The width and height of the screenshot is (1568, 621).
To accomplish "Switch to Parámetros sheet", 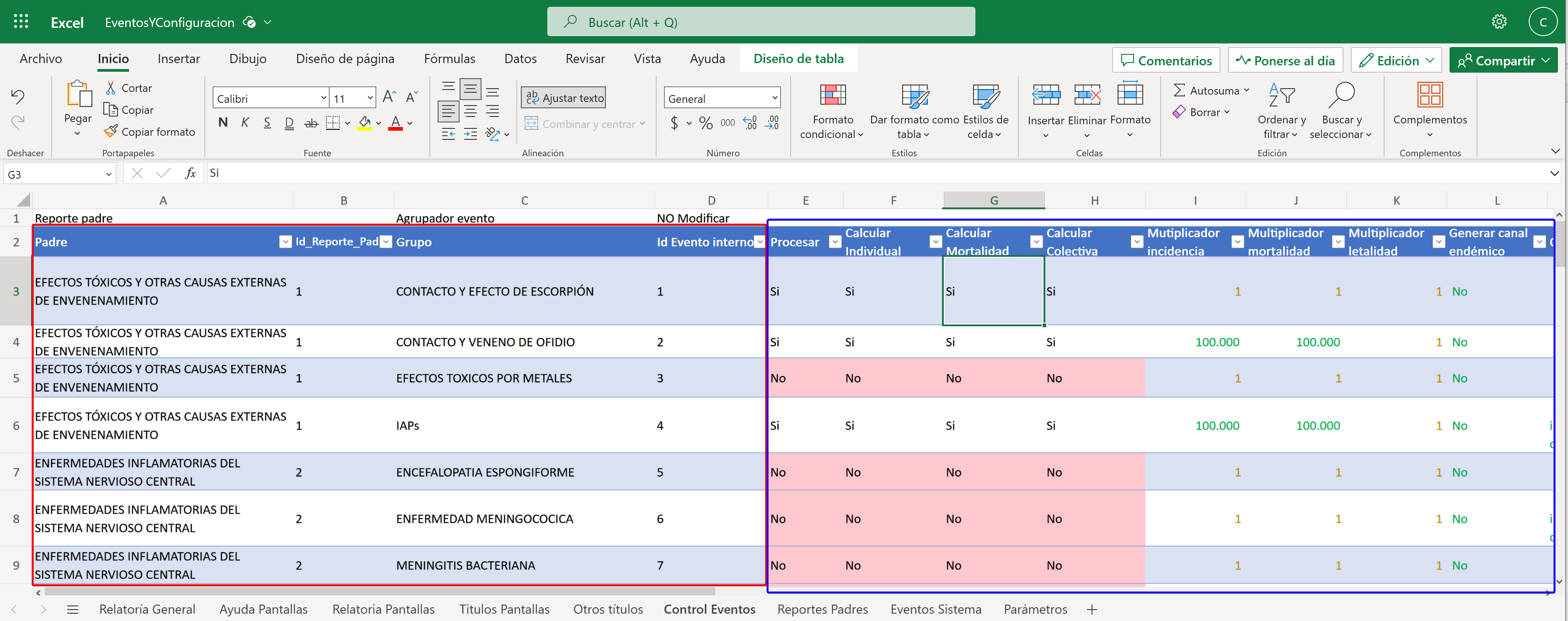I will point(1035,610).
